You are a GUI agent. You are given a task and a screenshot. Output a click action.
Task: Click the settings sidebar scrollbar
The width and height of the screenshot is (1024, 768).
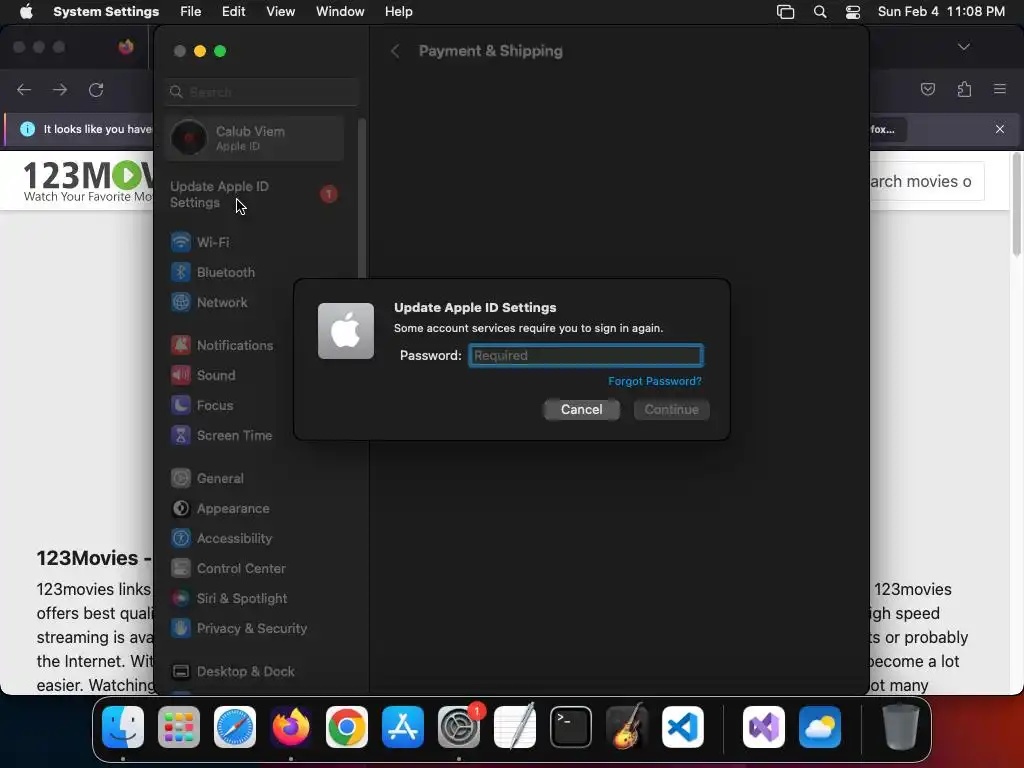362,199
